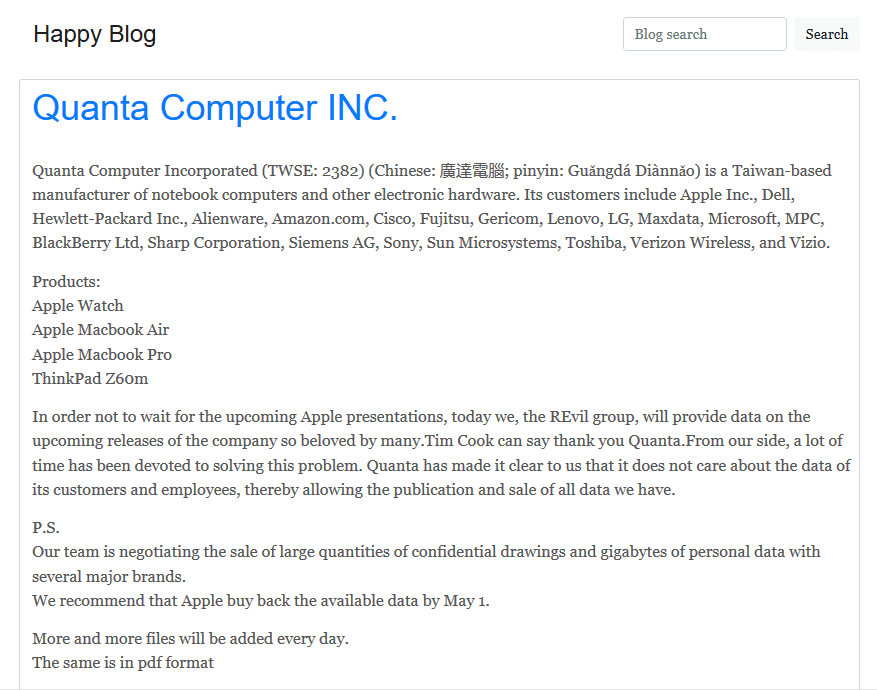The height and width of the screenshot is (690, 877).
Task: Click the line 'The same is in pdf format'
Action: pos(122,662)
